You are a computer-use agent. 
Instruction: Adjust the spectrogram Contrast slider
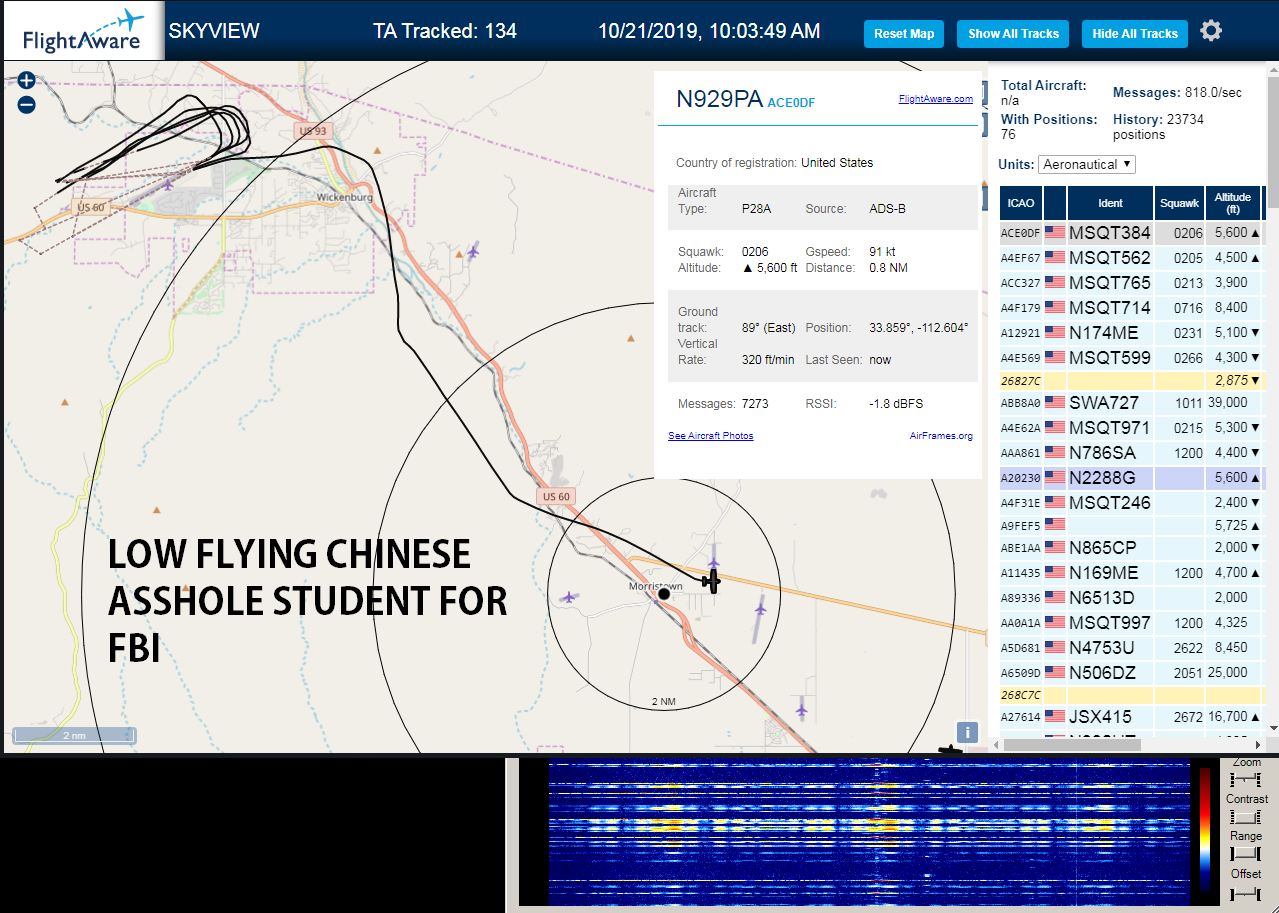[1245, 817]
